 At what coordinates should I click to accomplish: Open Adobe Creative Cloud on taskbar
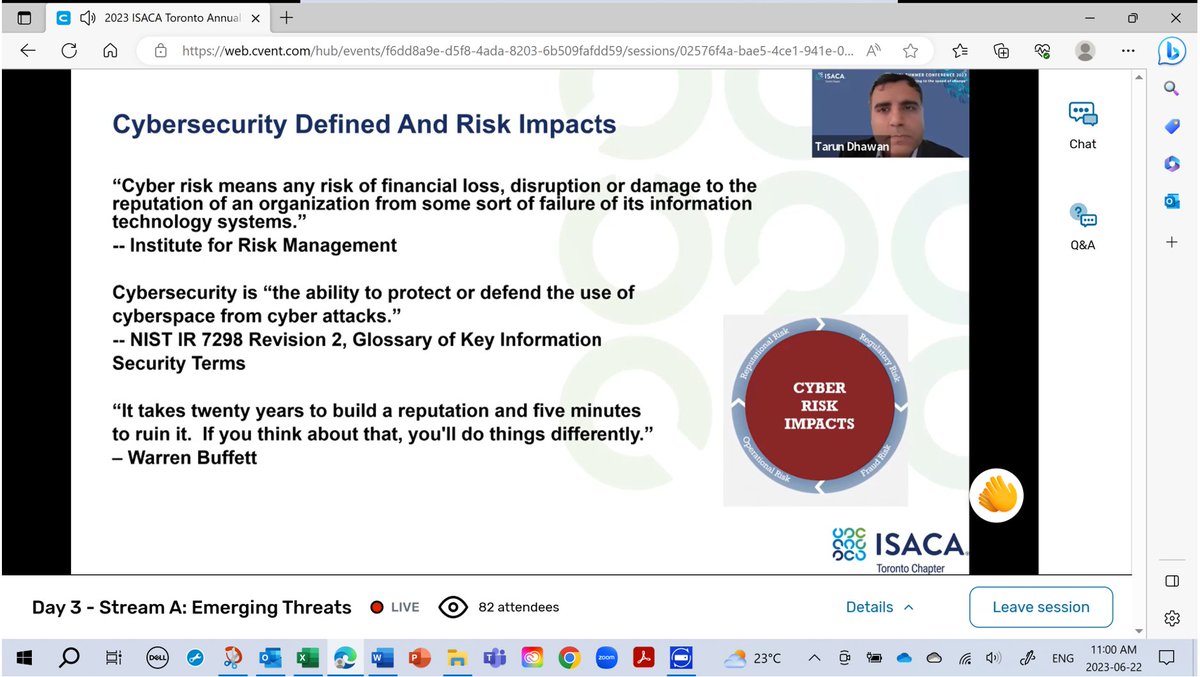(x=531, y=658)
